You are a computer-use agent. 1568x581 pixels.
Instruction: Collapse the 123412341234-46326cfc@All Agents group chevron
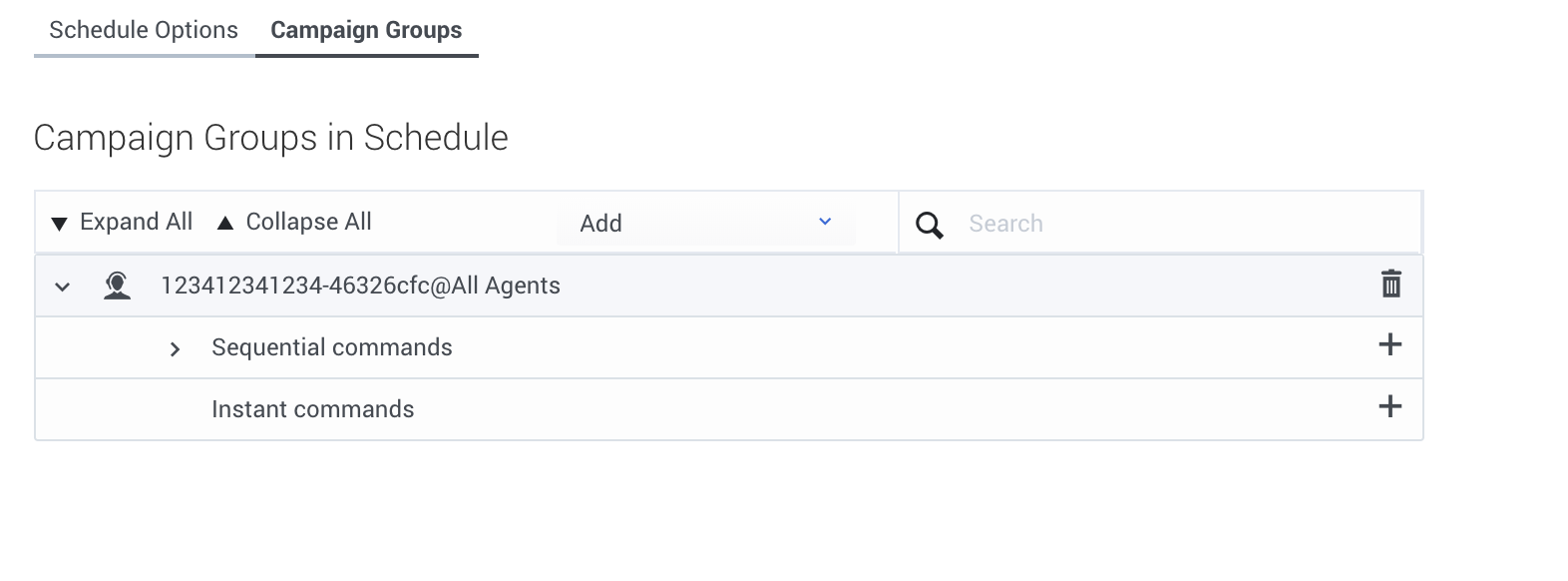click(63, 288)
